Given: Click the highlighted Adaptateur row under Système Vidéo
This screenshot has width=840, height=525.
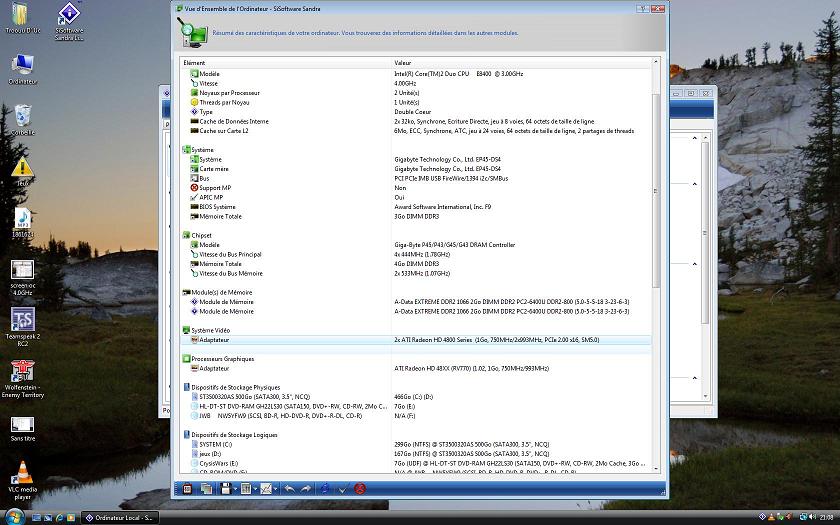Looking at the screenshot, I should point(416,340).
